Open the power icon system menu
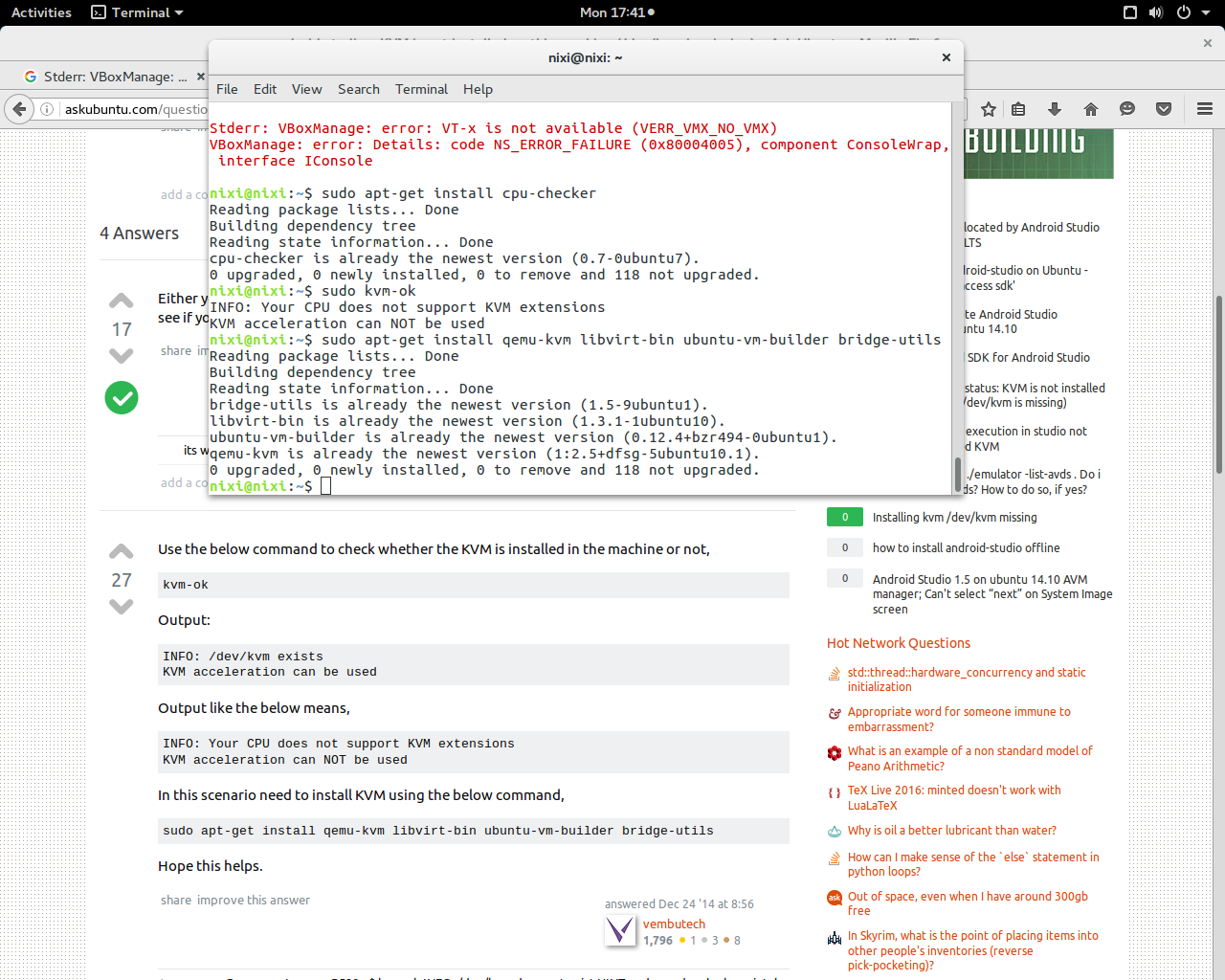 pos(1183,12)
